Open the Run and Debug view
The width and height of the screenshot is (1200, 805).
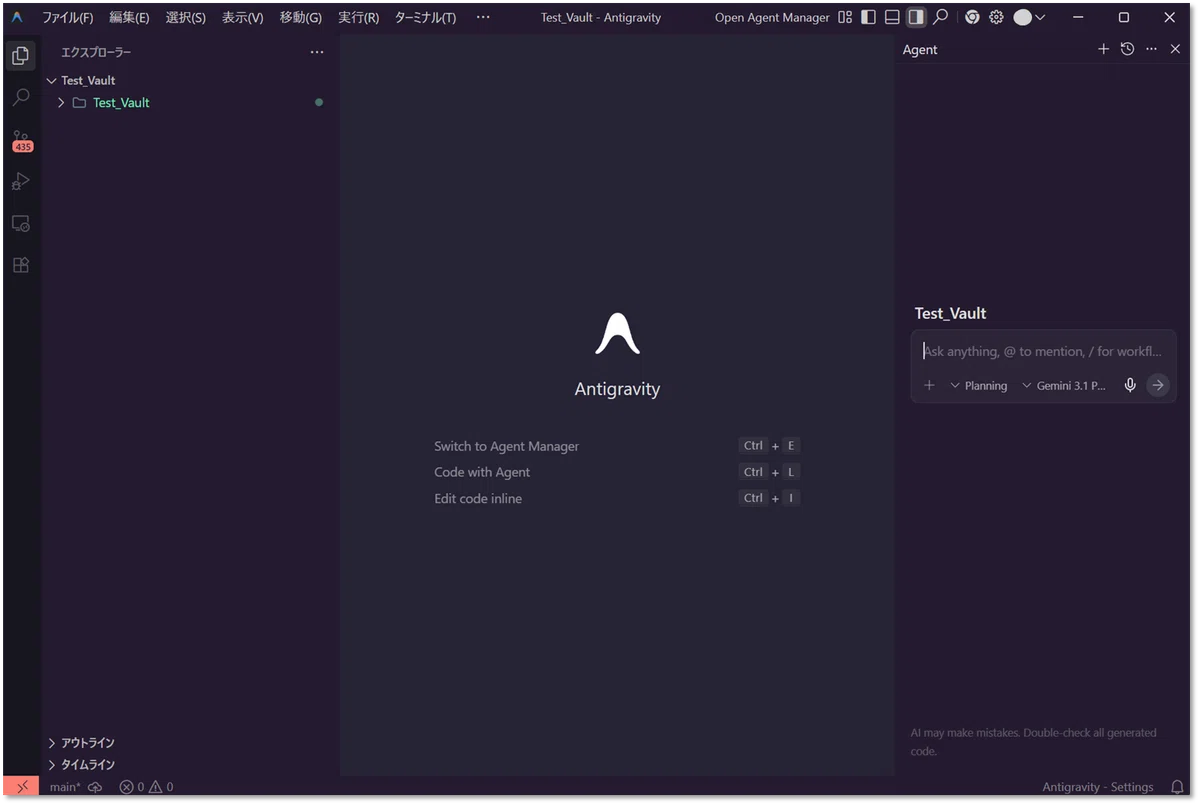click(x=21, y=181)
